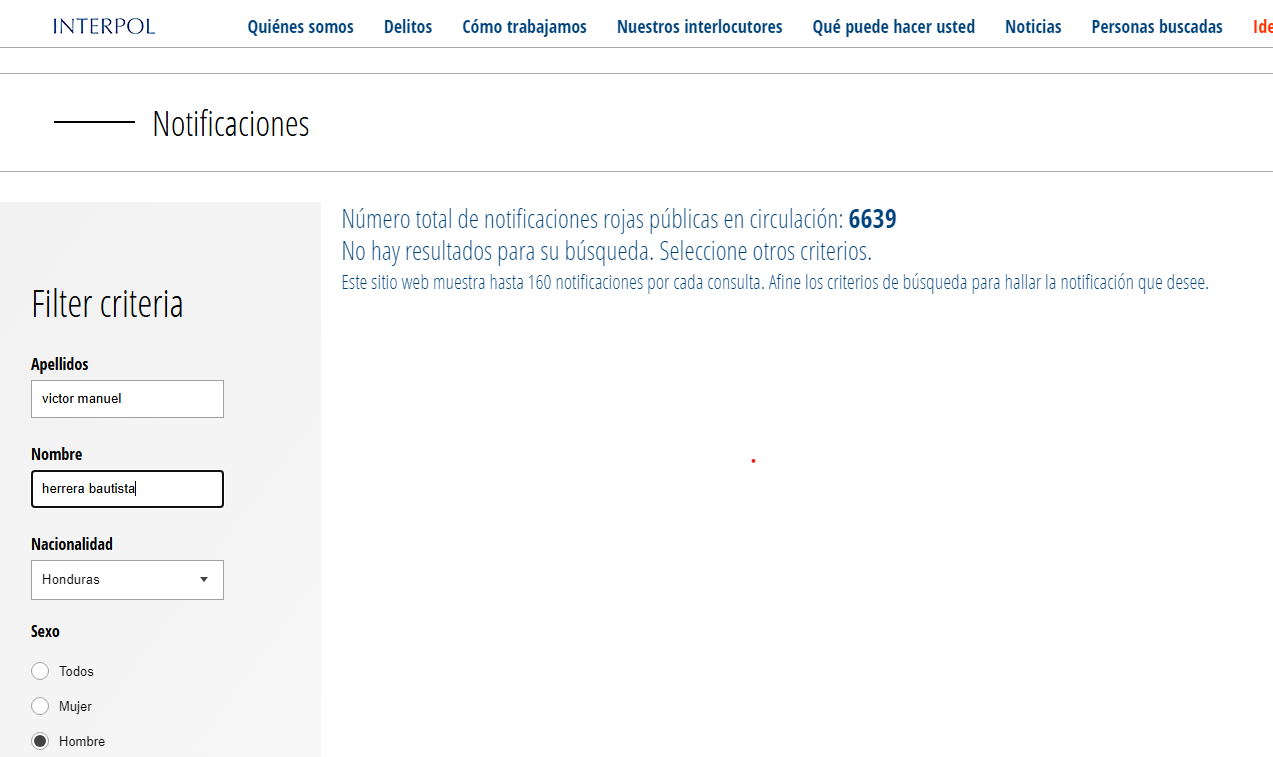Viewport: 1273px width, 757px height.
Task: Click the Nacionalidad field label
Action: point(72,544)
